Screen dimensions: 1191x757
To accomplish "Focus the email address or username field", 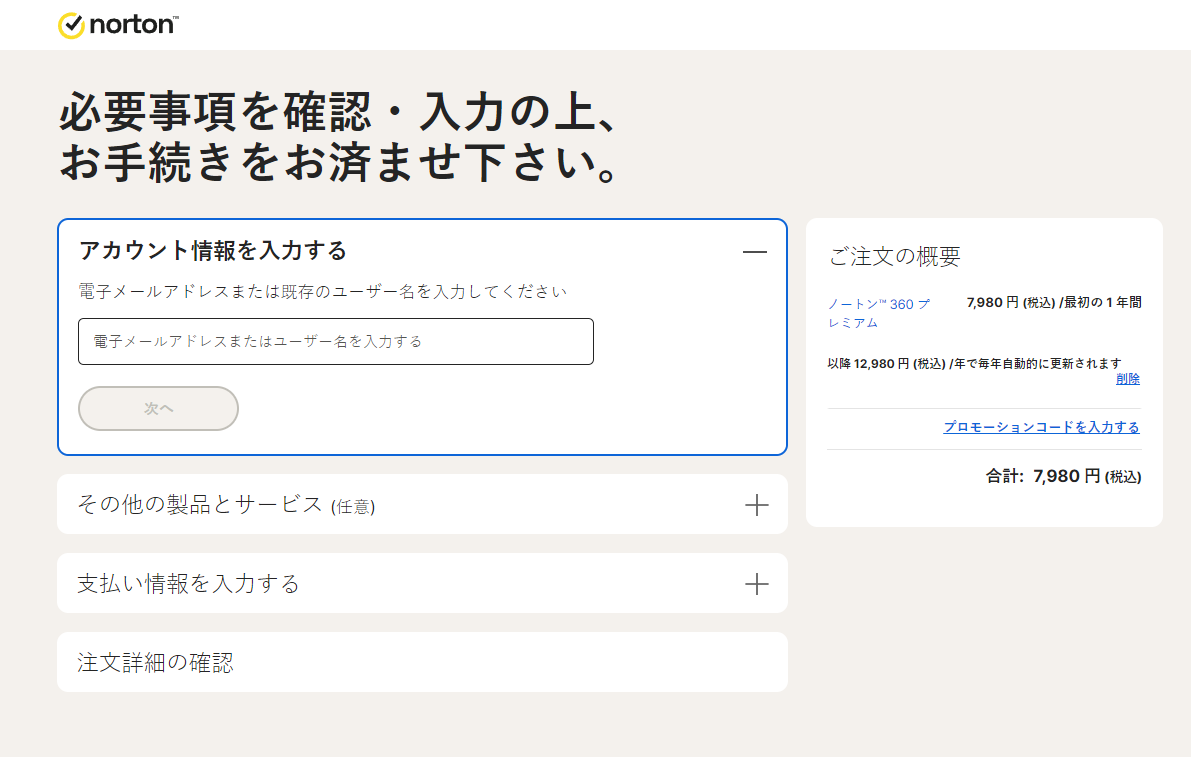I will pos(336,342).
